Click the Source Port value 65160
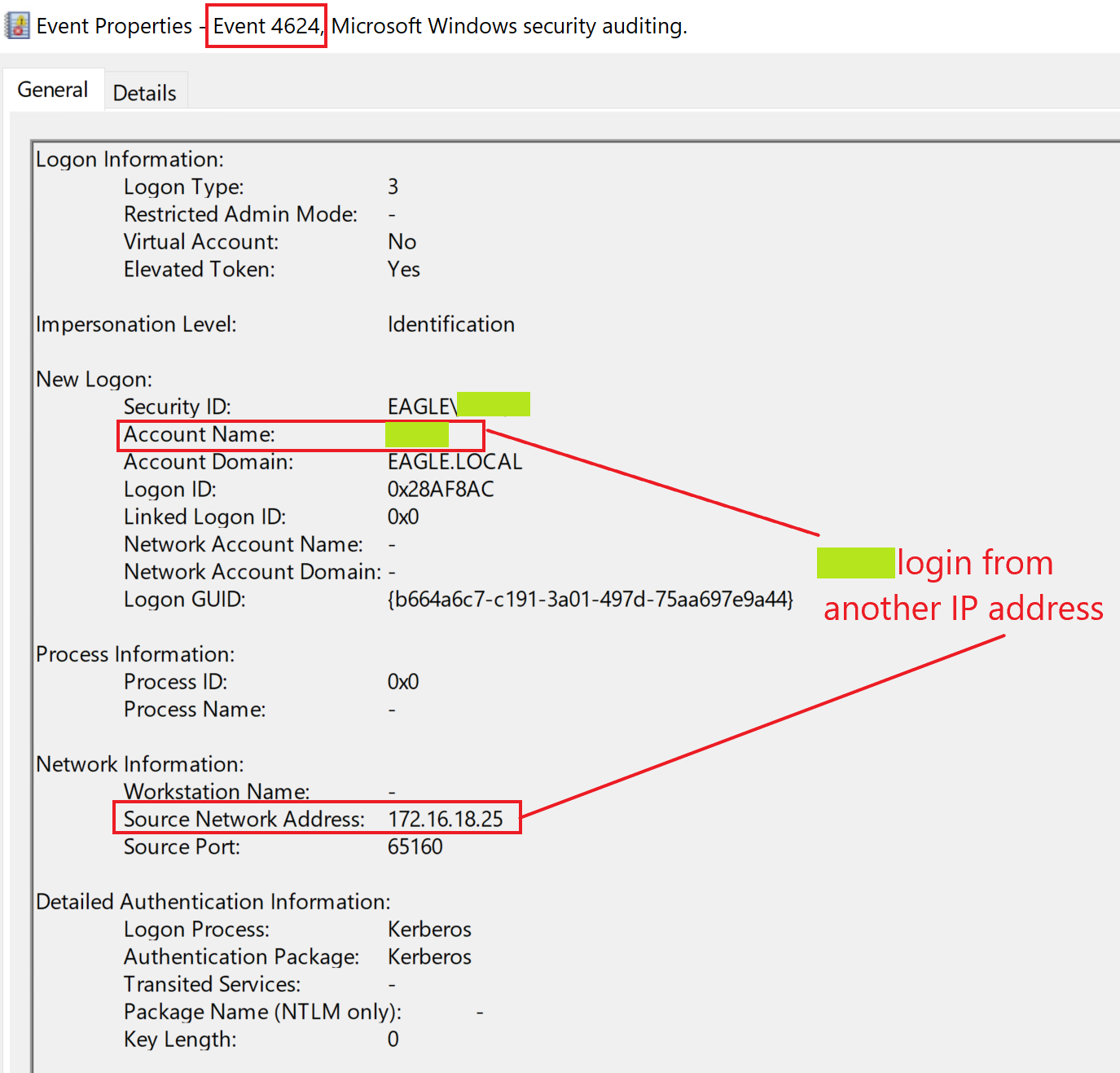Viewport: 1120px width, 1073px height. (415, 847)
